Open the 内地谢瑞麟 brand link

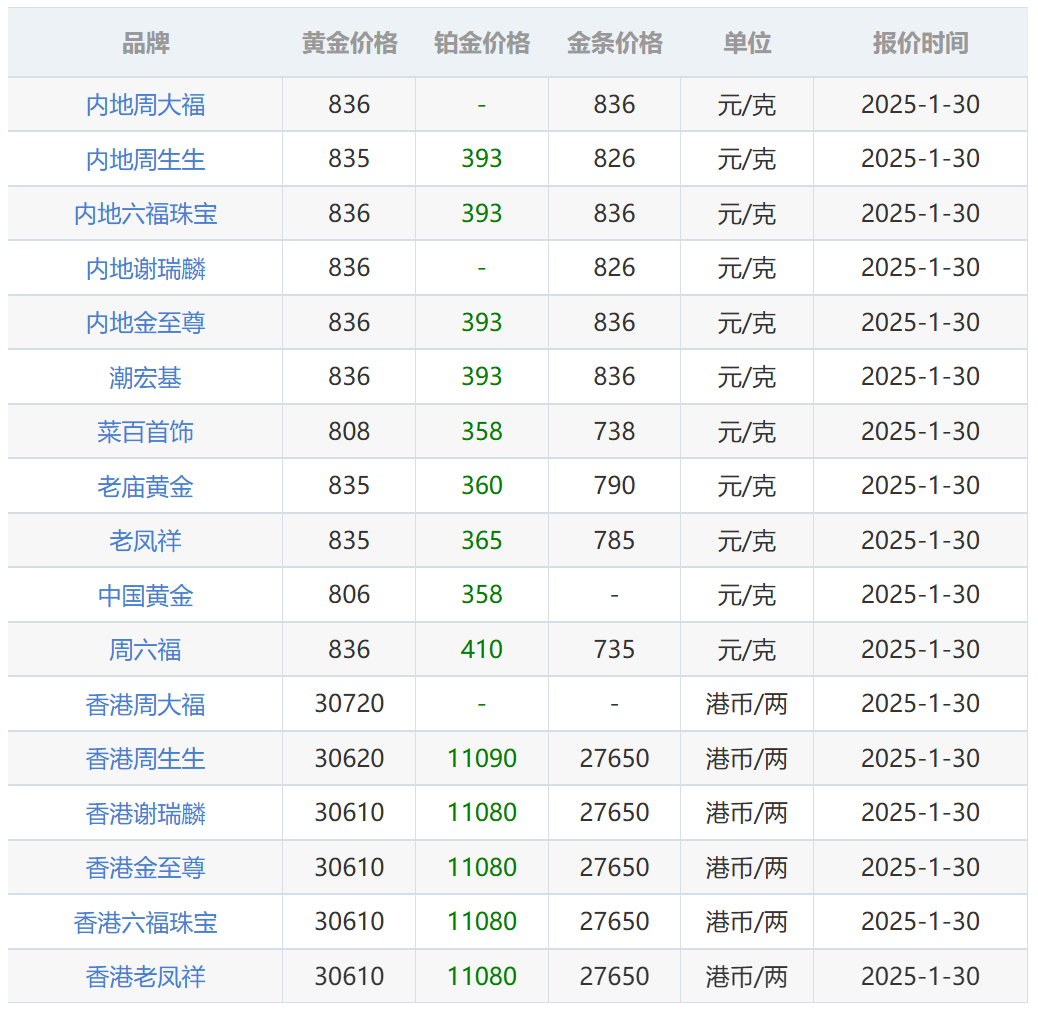tap(146, 269)
